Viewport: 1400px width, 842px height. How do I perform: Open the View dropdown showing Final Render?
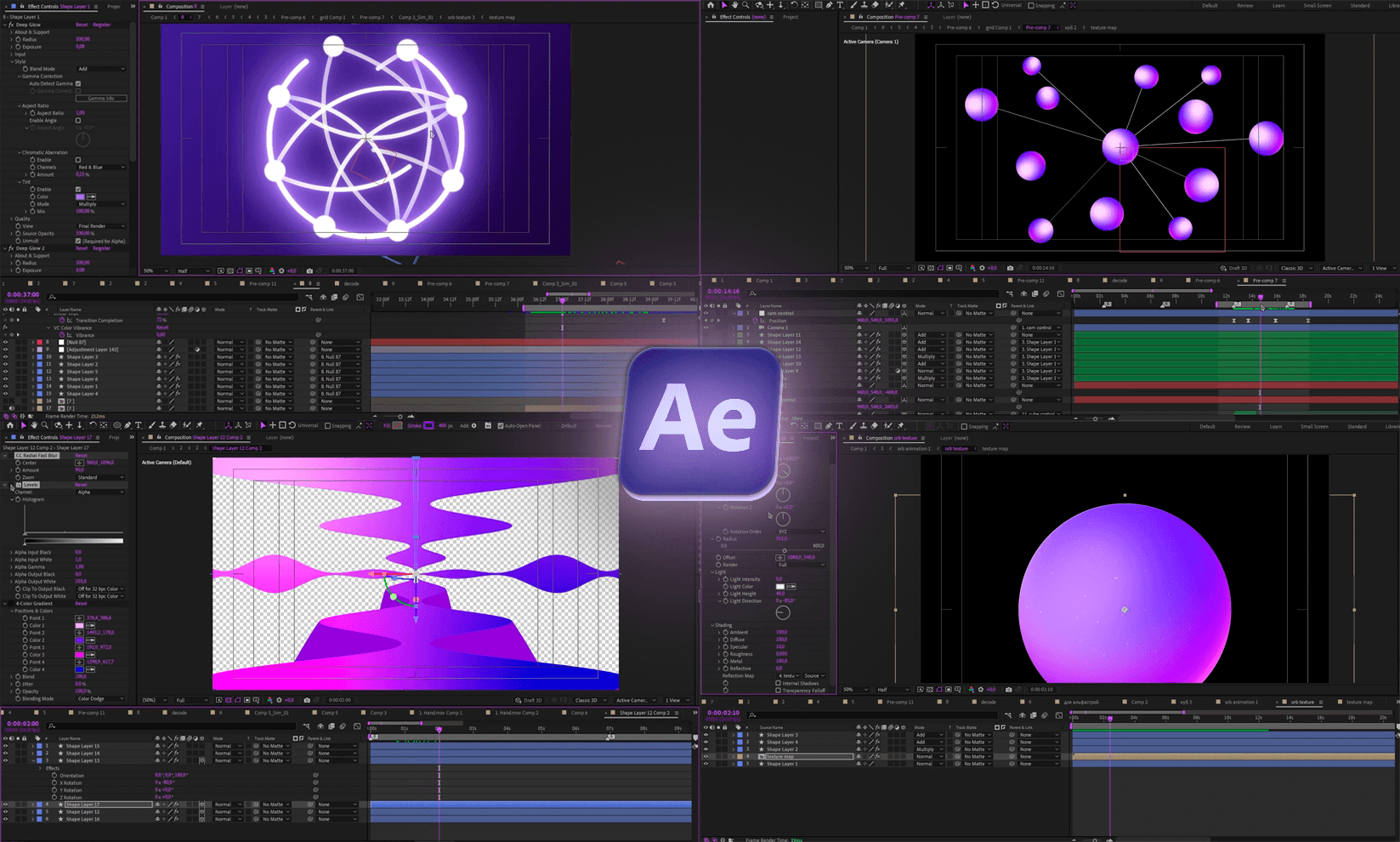[x=101, y=226]
